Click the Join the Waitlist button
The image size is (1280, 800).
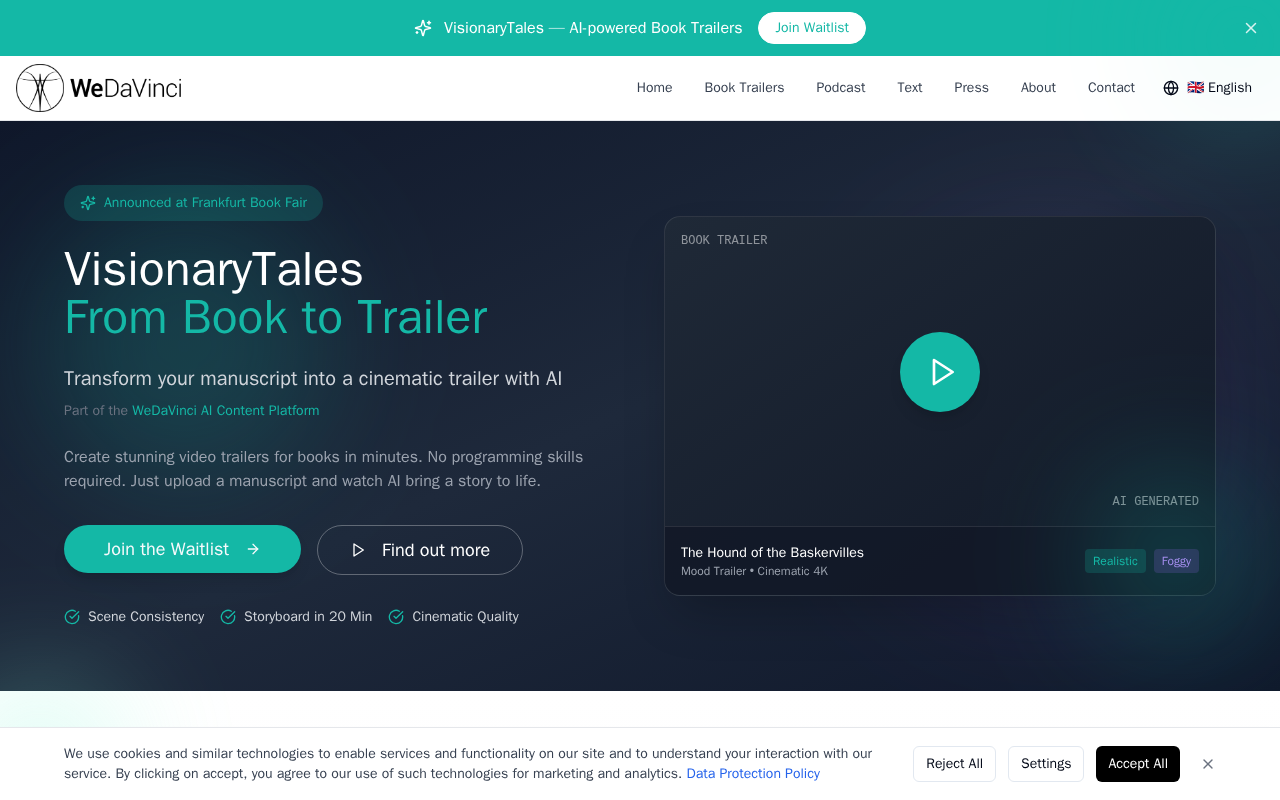[x=182, y=549]
